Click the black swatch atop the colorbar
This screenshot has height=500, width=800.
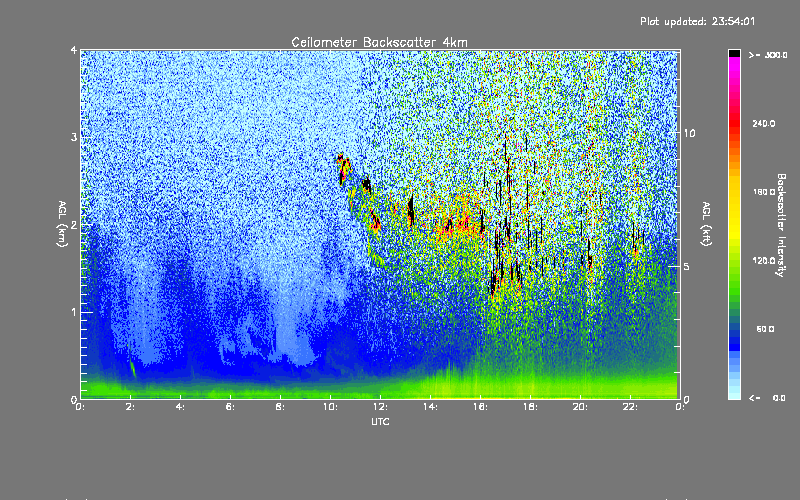(734, 54)
